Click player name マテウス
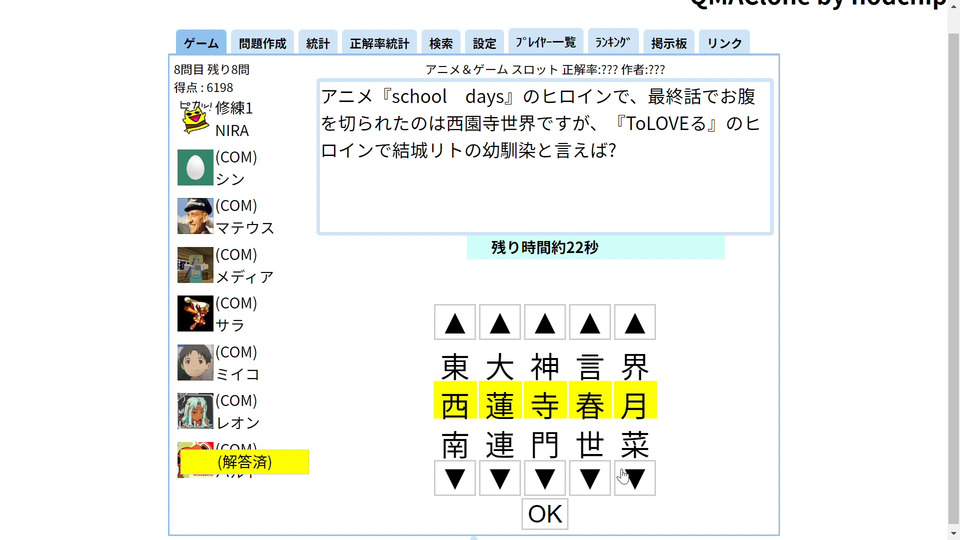This screenshot has height=540, width=960. click(x=245, y=228)
